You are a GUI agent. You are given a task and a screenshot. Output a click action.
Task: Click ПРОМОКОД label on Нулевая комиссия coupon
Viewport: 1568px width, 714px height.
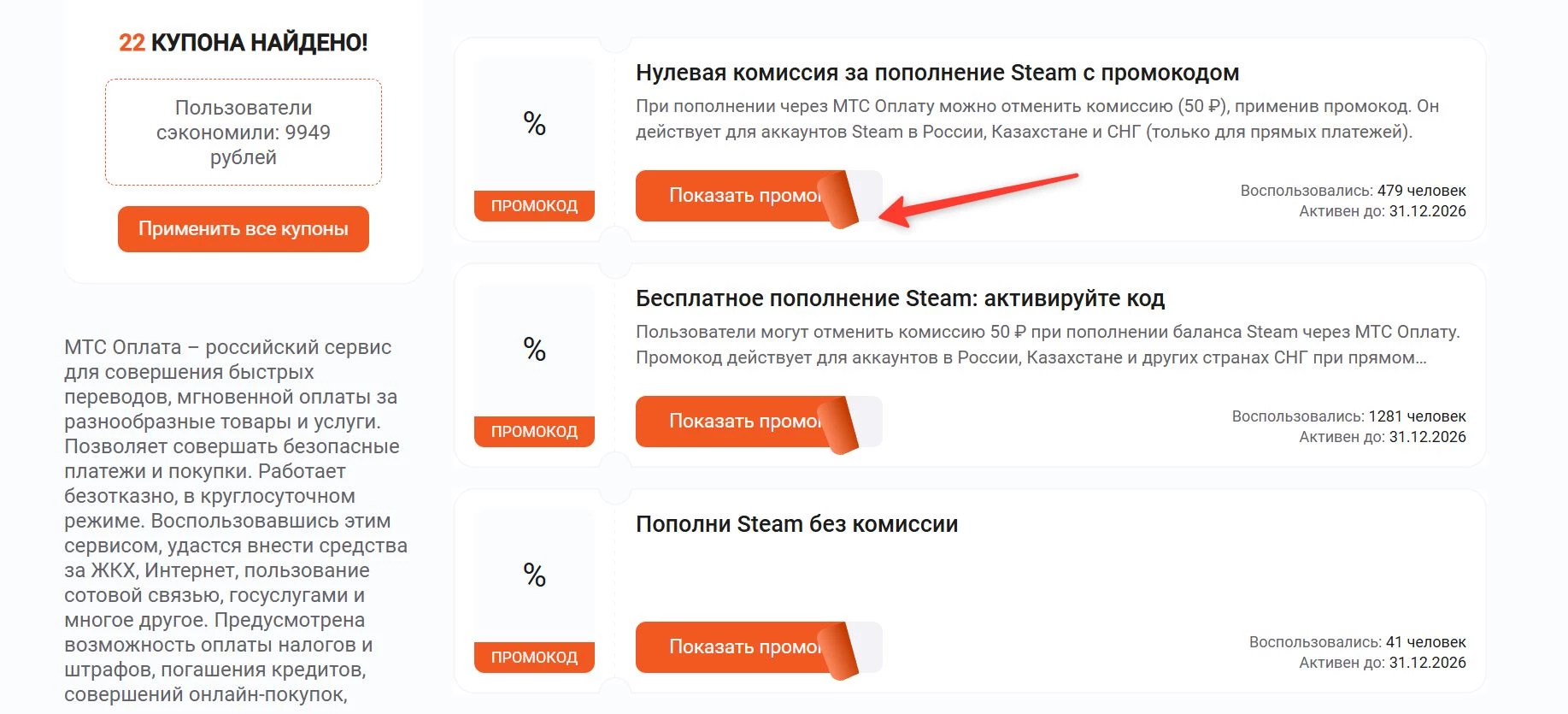(x=534, y=206)
